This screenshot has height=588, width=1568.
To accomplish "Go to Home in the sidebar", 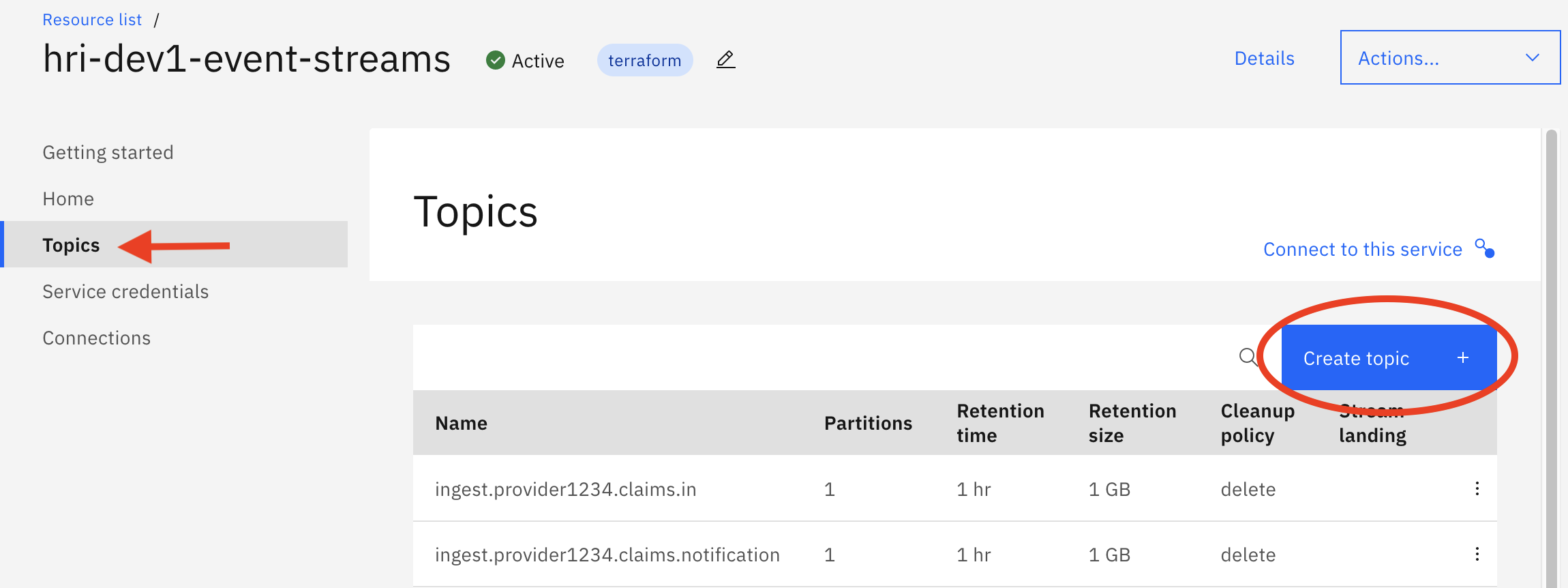I will tap(68, 199).
